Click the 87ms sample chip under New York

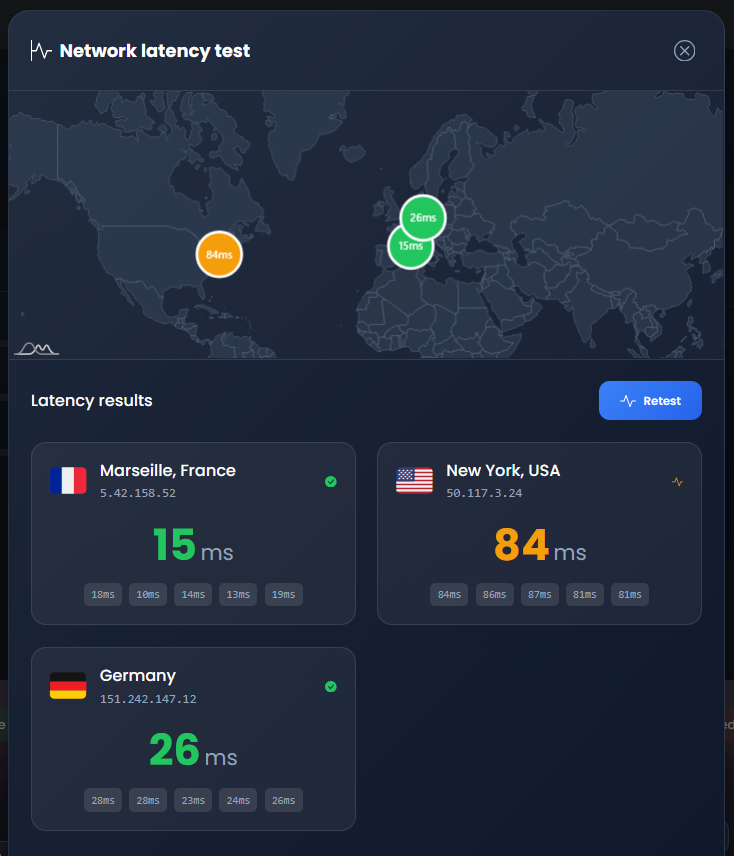[540, 595]
